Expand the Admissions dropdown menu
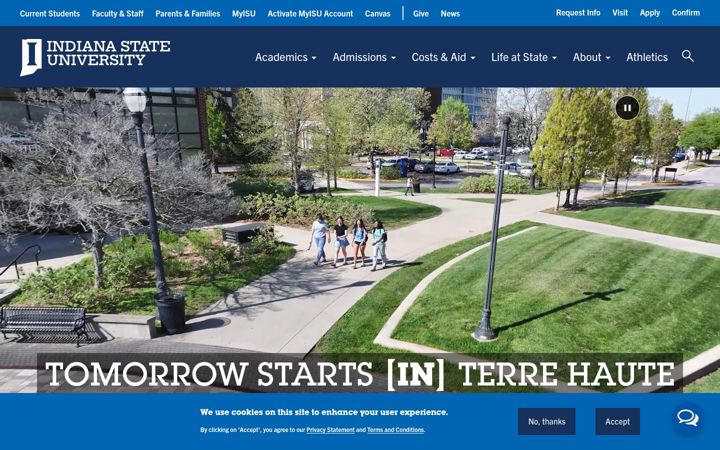The height and width of the screenshot is (450, 720). coord(364,57)
